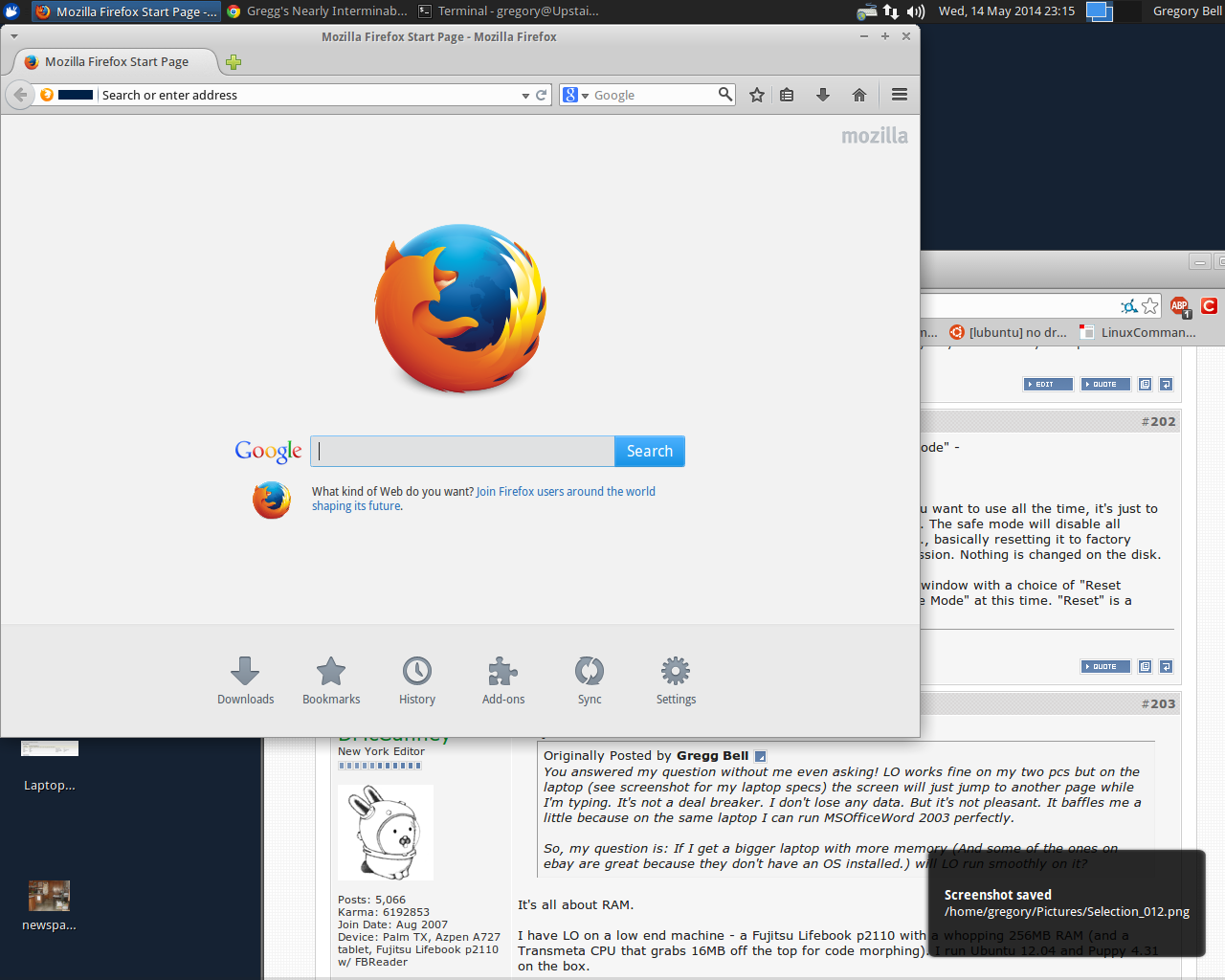Reload the page in Firefox
The image size is (1225, 980).
(541, 95)
